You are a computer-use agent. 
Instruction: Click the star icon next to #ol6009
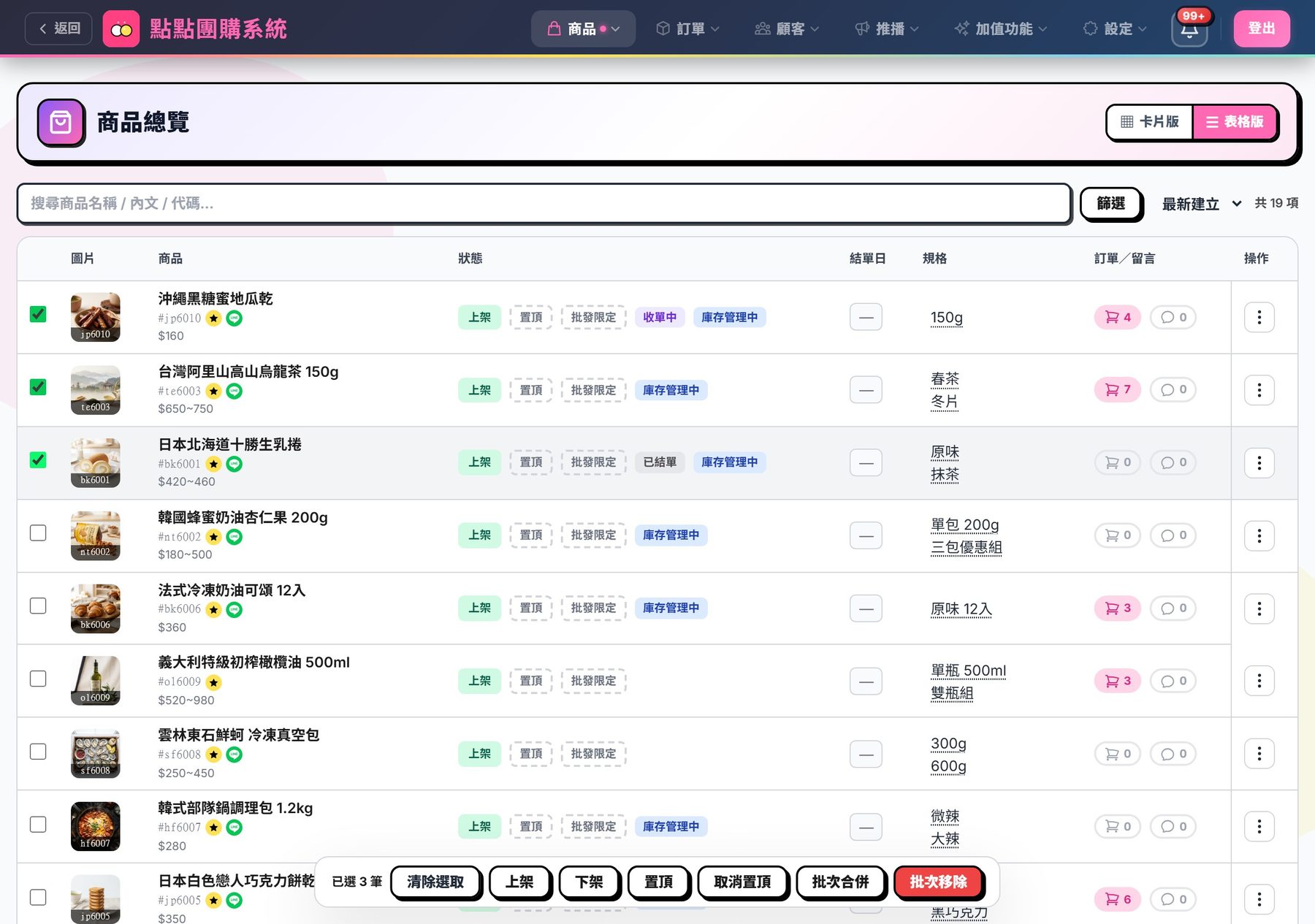[213, 682]
